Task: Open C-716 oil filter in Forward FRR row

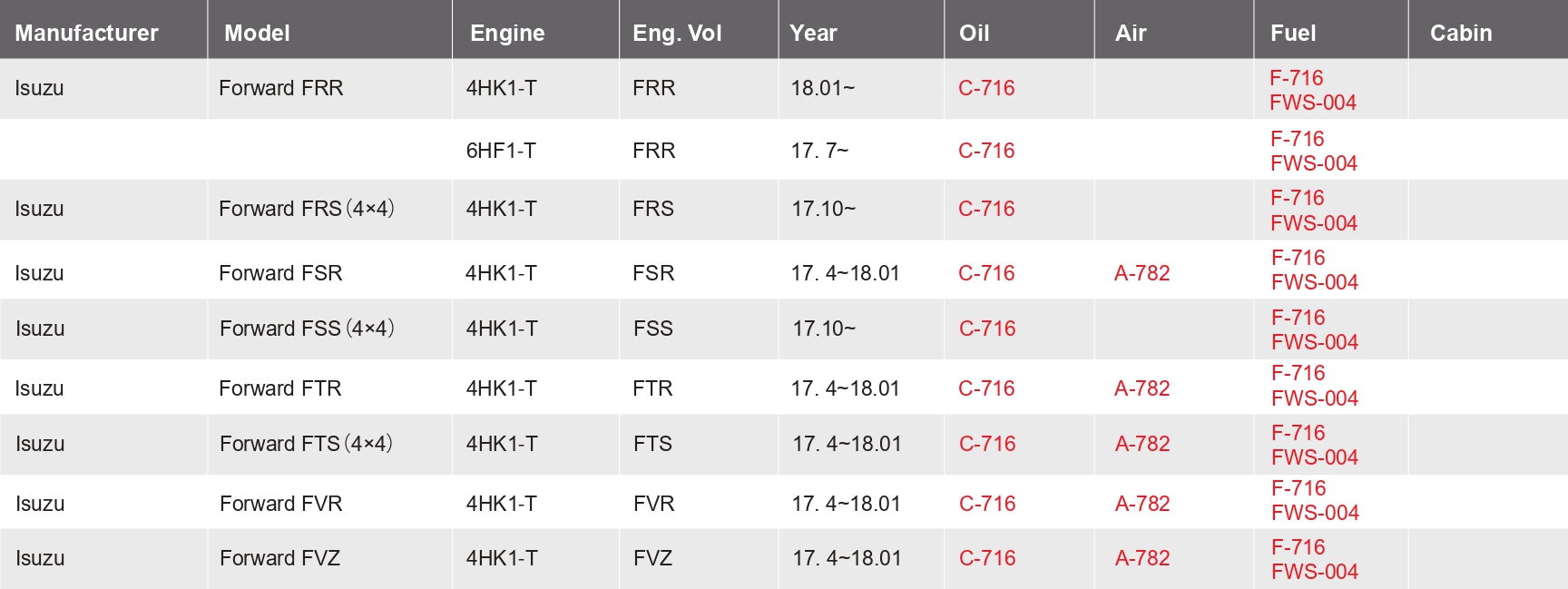Action: [986, 88]
